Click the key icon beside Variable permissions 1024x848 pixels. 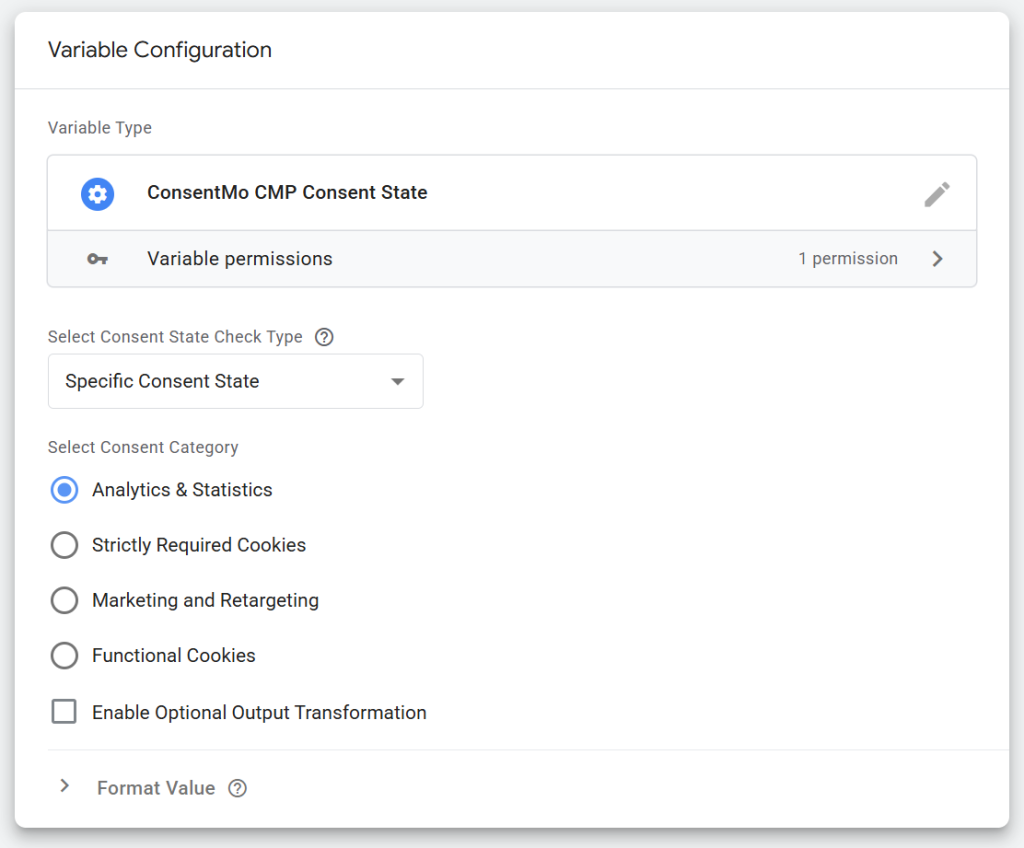(97, 259)
